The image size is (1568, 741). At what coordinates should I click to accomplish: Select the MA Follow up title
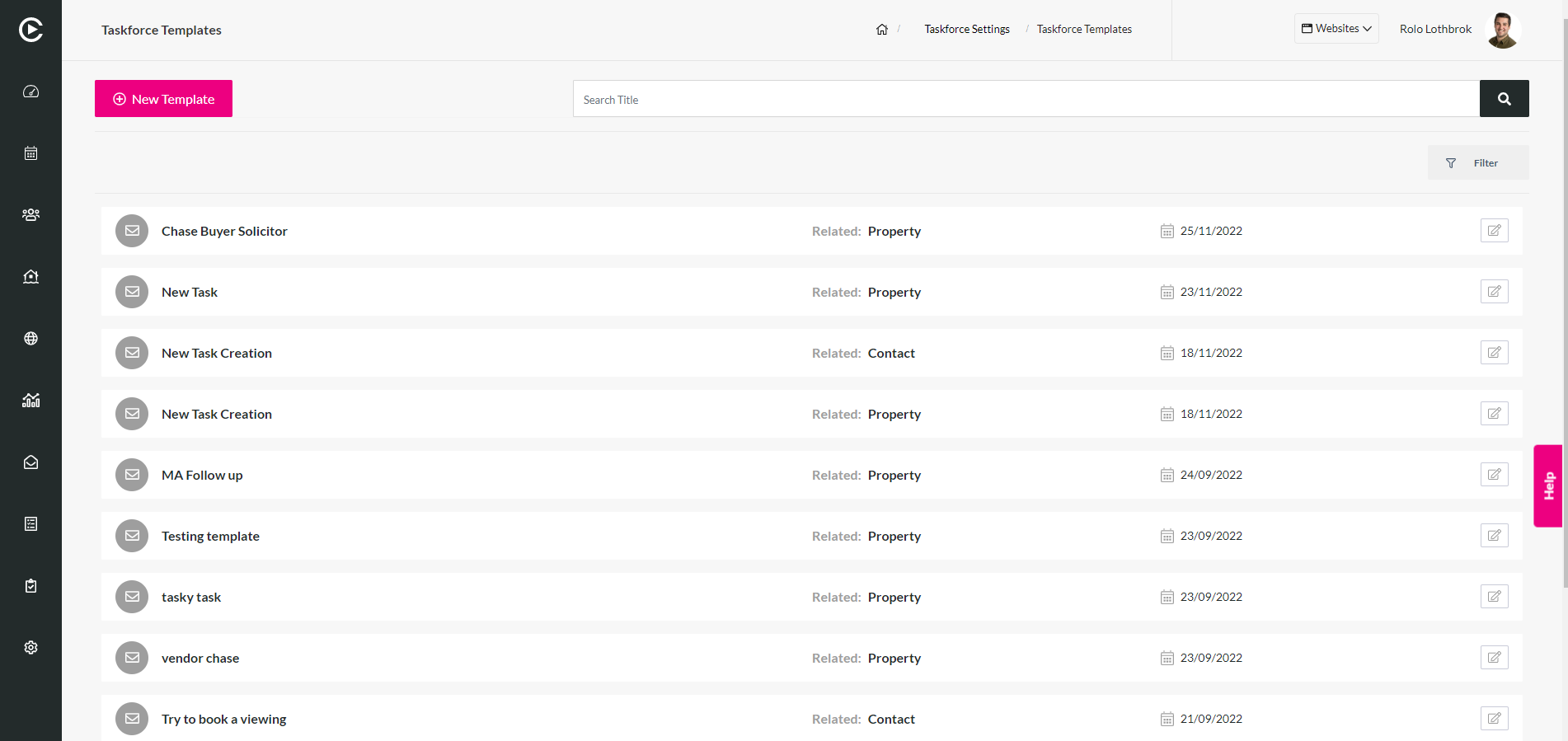[202, 476]
